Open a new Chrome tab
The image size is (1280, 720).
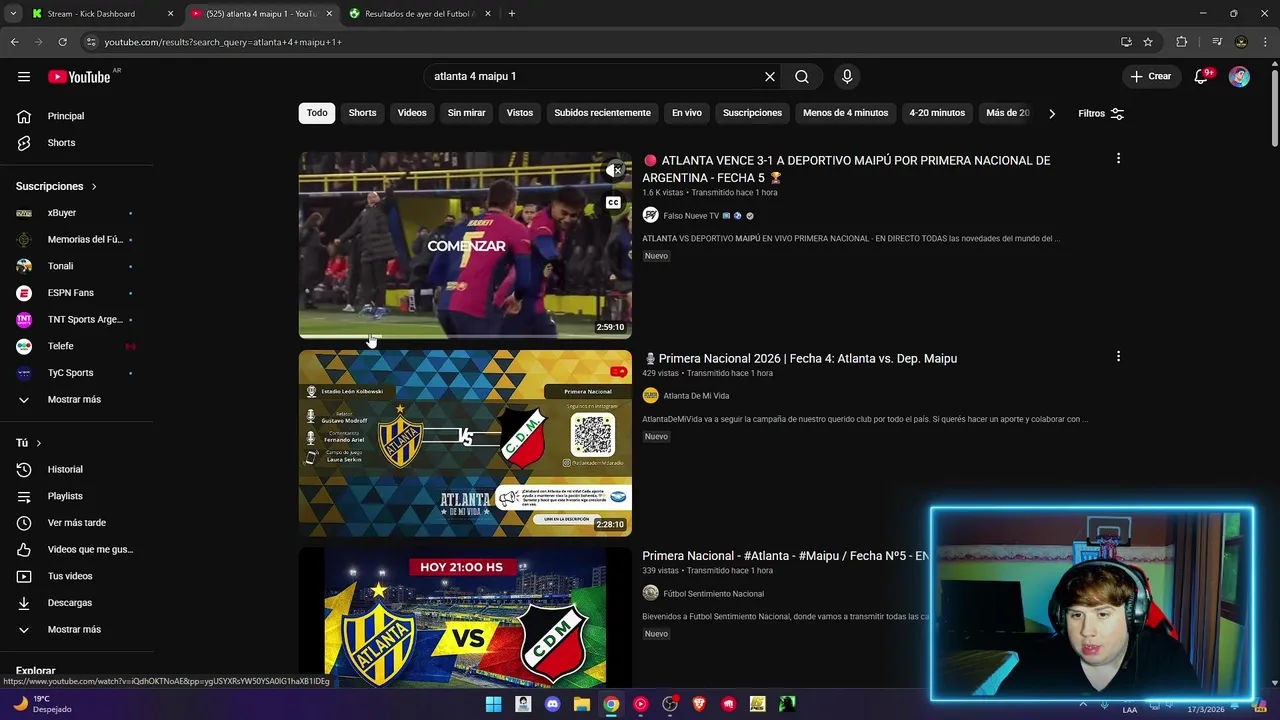click(x=512, y=14)
